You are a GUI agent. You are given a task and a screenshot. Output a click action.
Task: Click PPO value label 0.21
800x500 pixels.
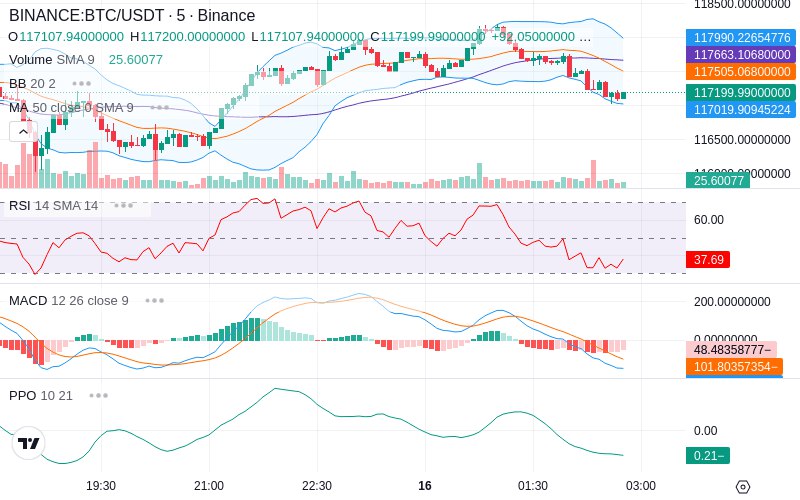[708, 455]
